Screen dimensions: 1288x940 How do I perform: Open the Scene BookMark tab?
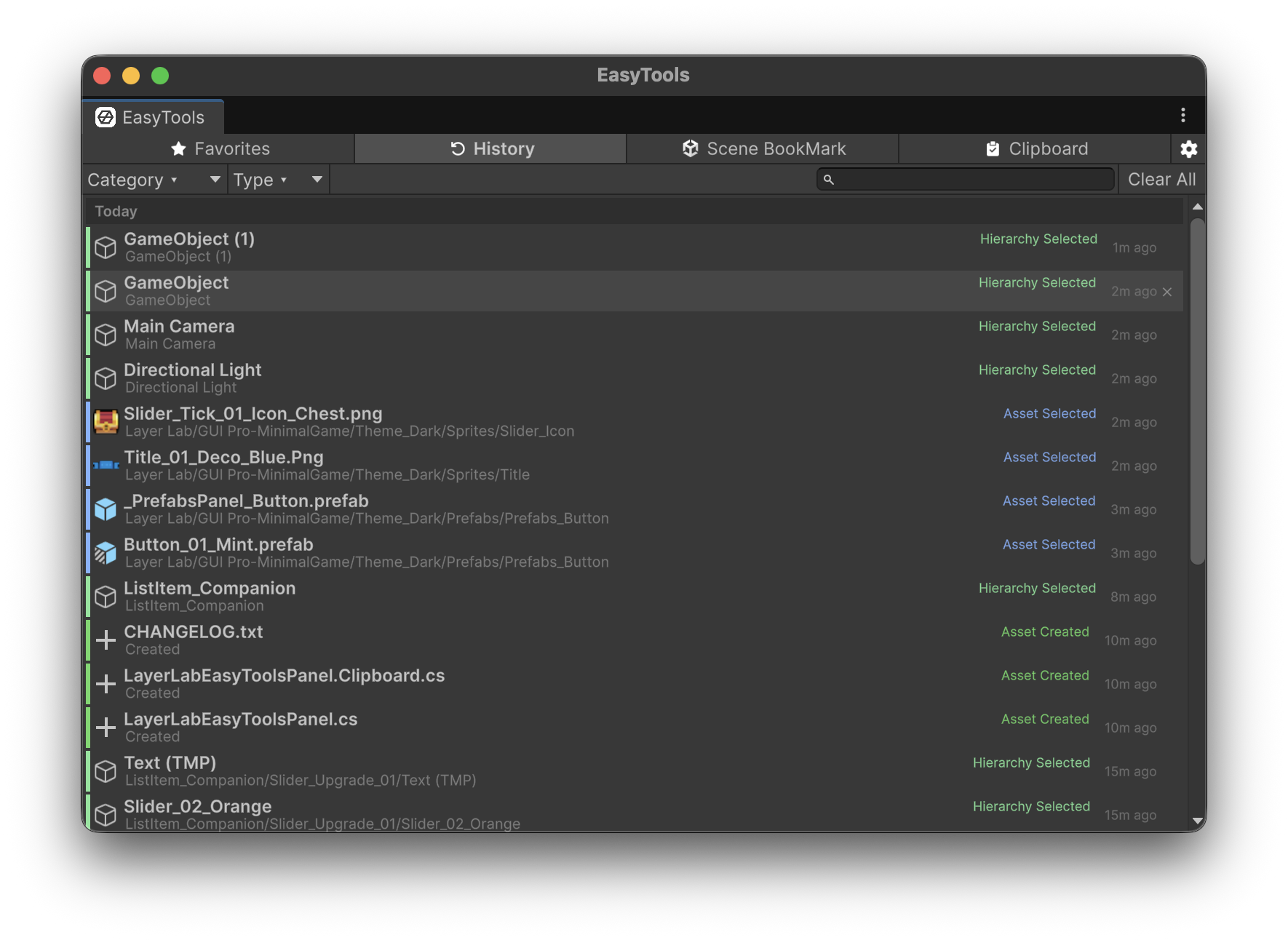pos(763,149)
